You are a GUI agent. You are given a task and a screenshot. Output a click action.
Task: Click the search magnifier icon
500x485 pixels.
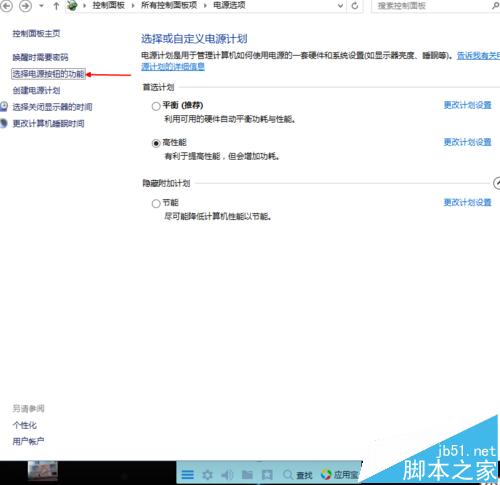(x=495, y=6)
